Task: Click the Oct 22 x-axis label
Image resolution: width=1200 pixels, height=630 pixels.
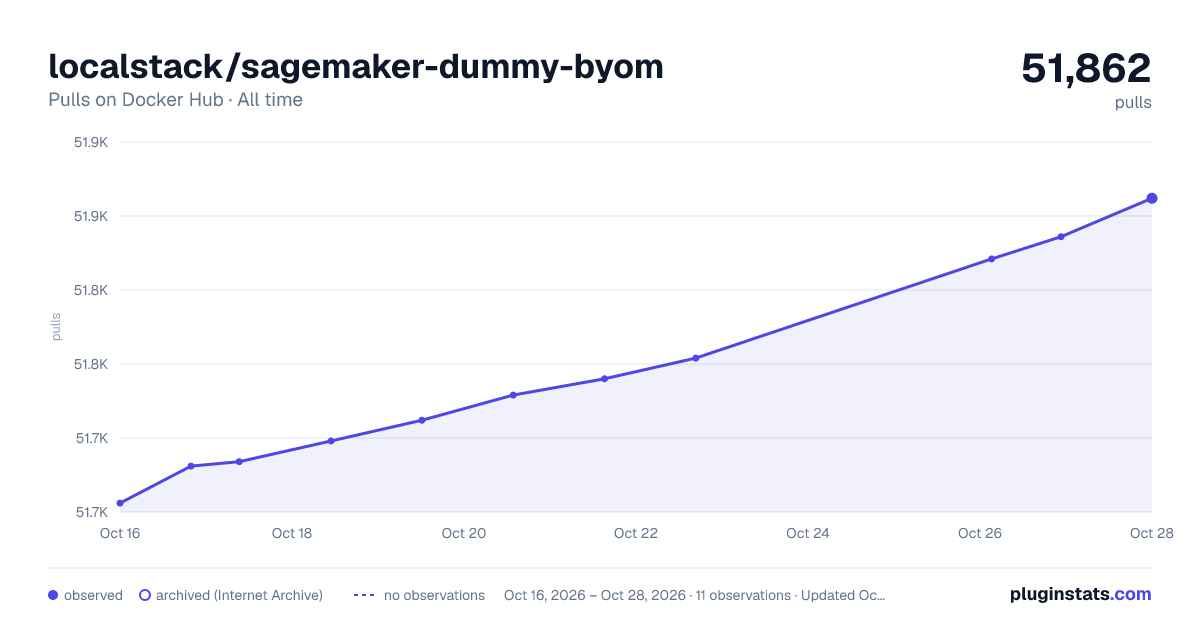Action: 636,533
